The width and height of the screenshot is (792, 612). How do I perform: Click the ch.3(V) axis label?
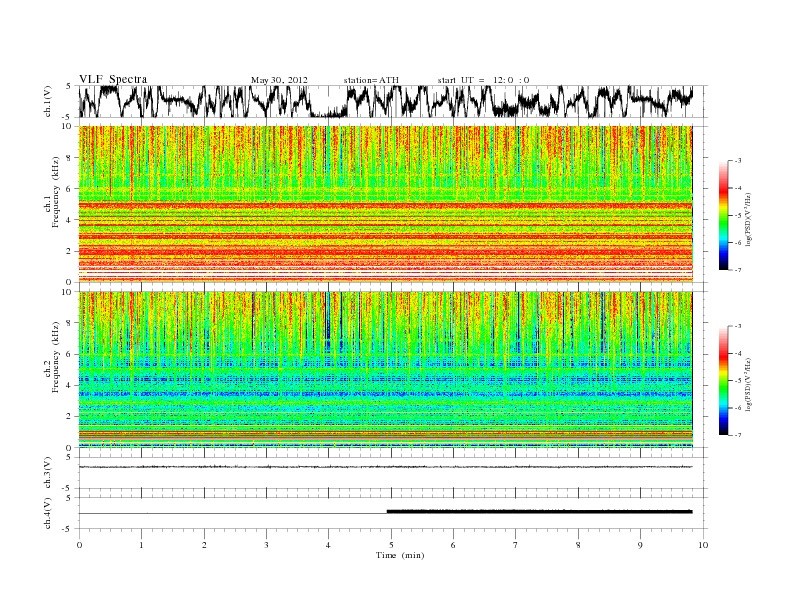pyautogui.click(x=48, y=473)
